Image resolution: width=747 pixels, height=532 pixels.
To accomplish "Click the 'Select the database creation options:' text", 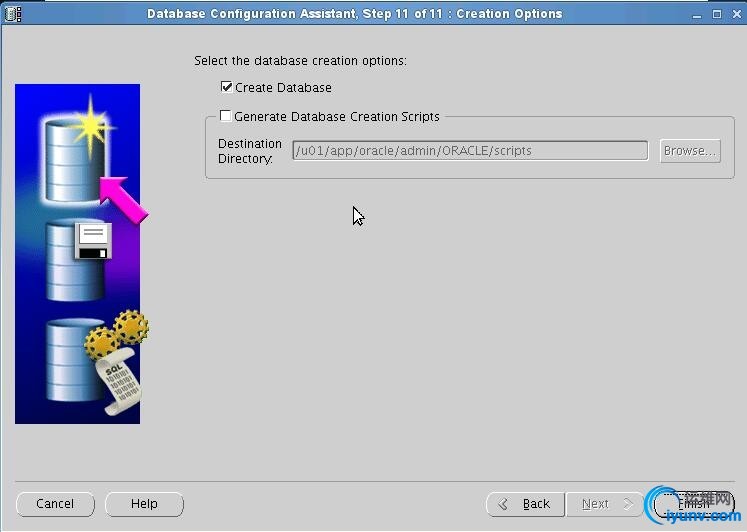I will click(x=300, y=61).
